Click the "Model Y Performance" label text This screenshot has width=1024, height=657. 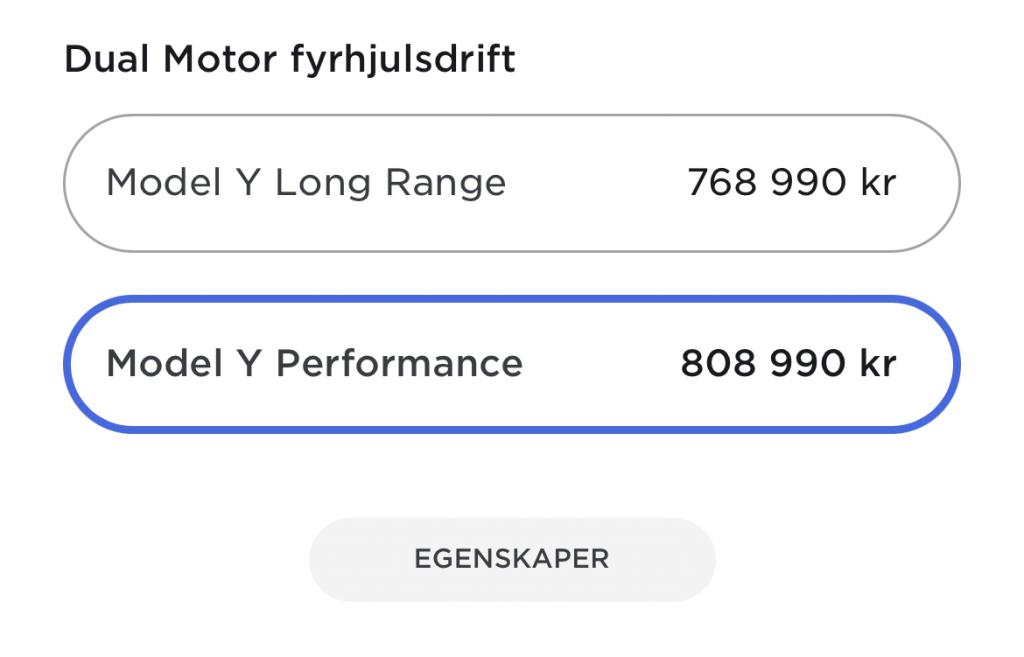click(314, 363)
